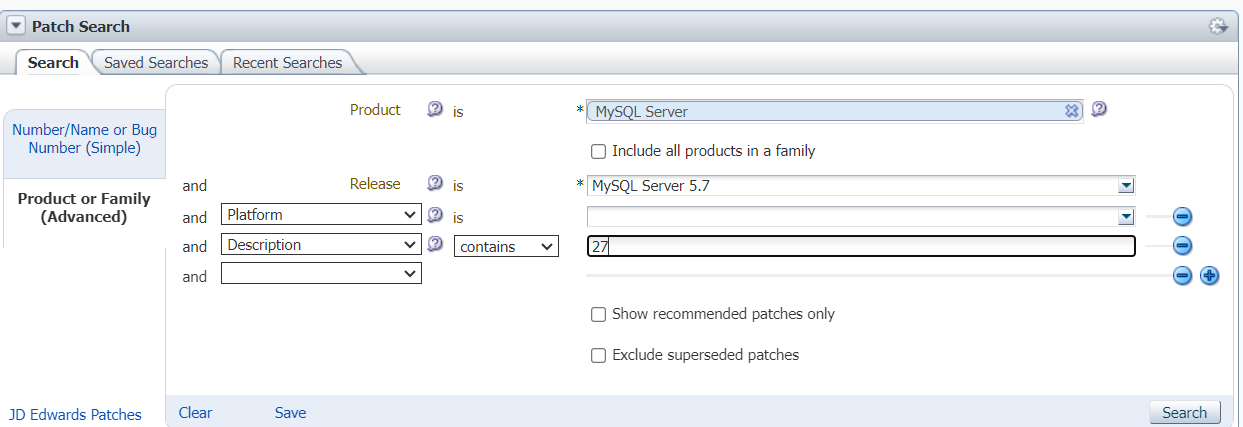Open the Description filter type dropdown
Image resolution: width=1243 pixels, height=427 pixels.
321,245
